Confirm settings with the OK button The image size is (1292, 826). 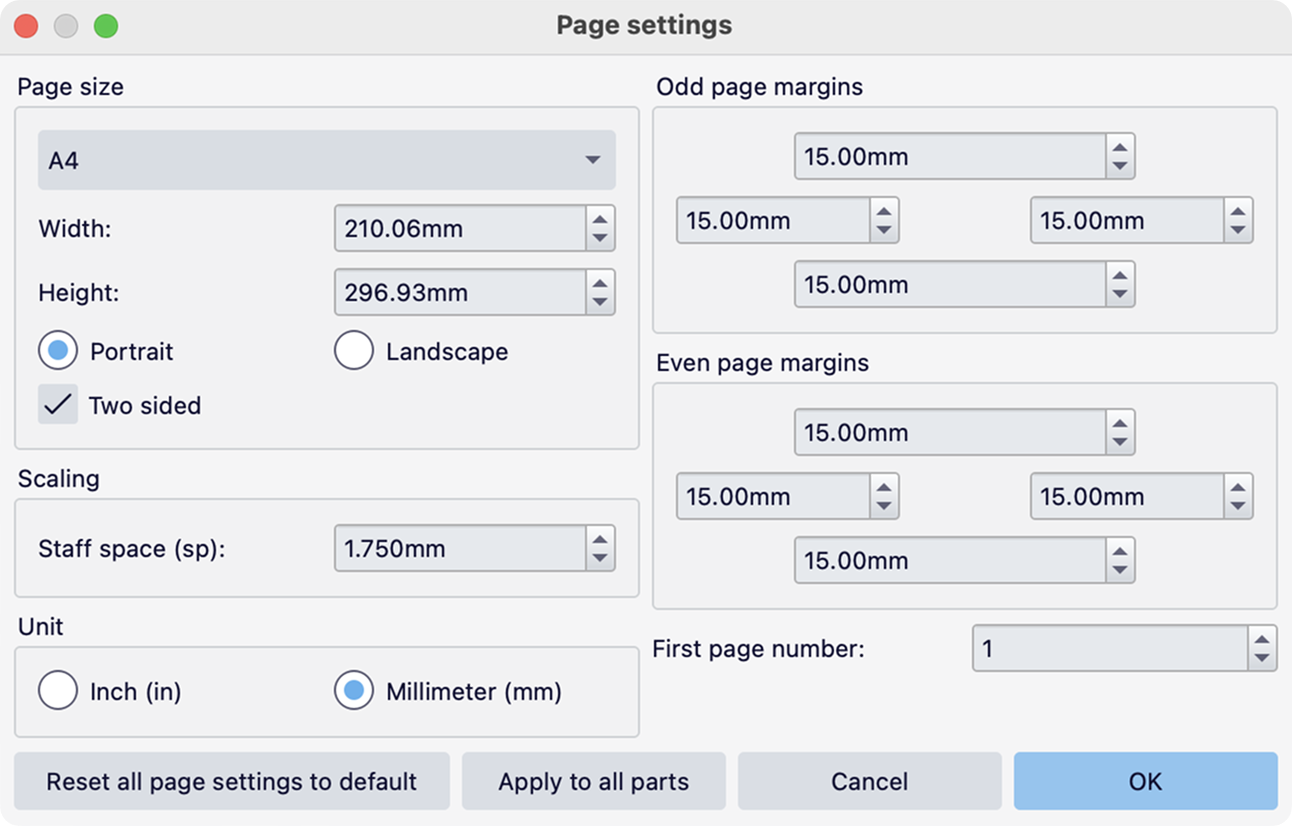pyautogui.click(x=1145, y=781)
